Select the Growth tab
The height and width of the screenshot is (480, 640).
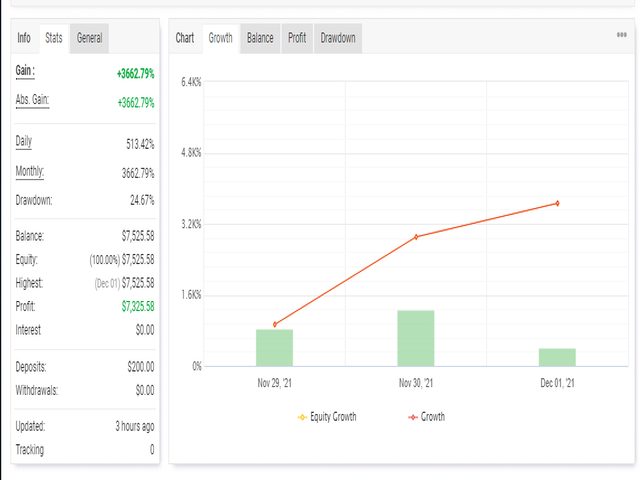pyautogui.click(x=220, y=38)
